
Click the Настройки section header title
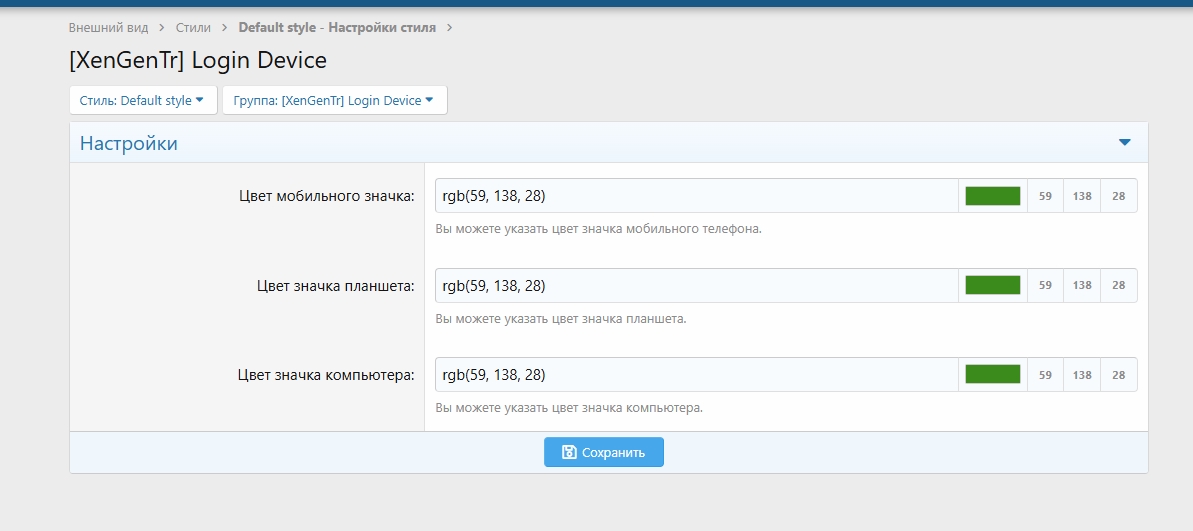tap(129, 143)
